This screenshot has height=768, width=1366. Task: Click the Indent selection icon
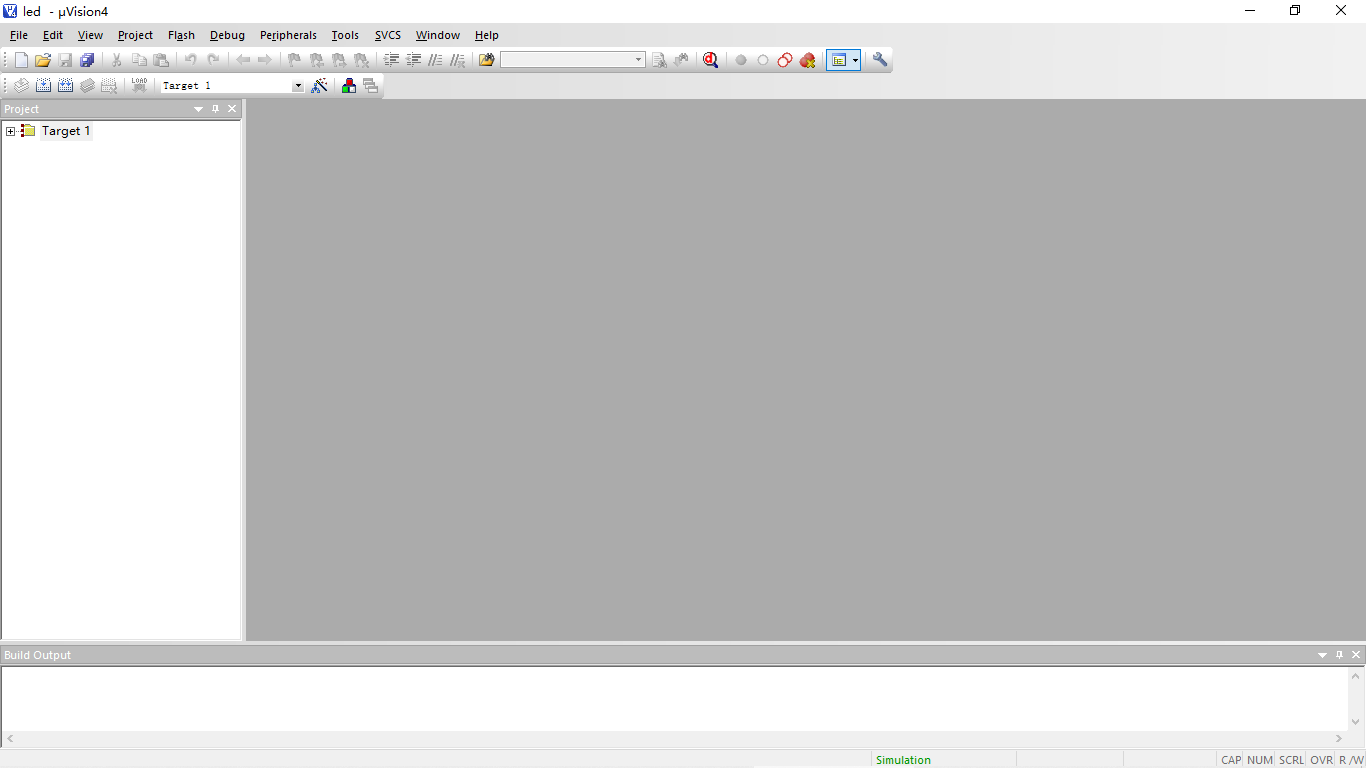coord(391,60)
